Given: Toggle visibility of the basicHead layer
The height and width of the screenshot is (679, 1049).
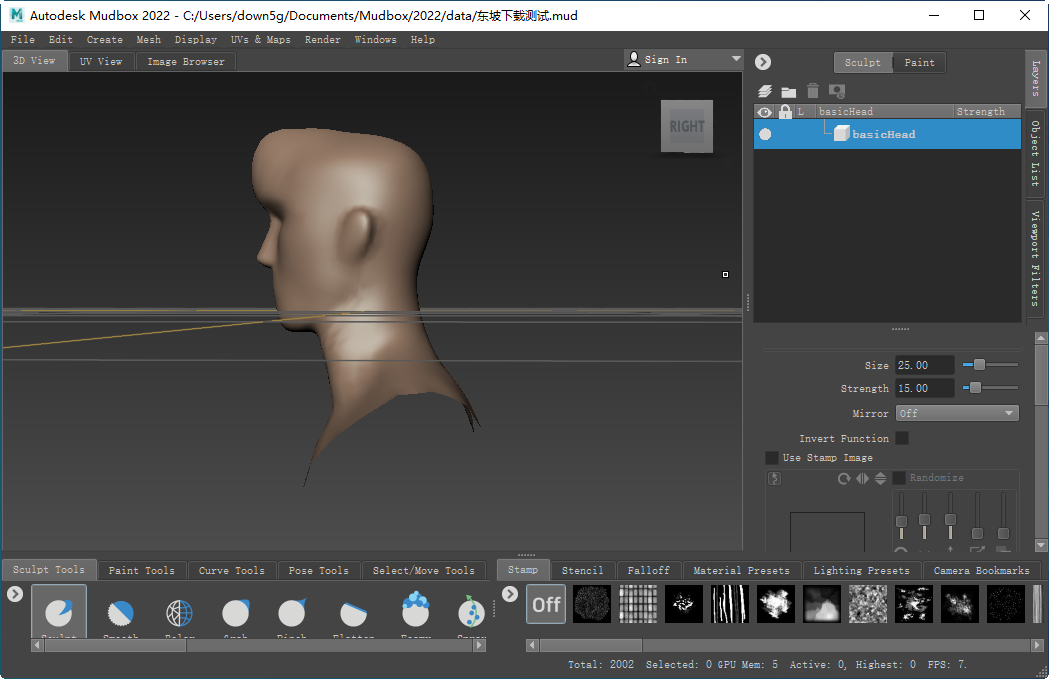Looking at the screenshot, I should (x=764, y=132).
